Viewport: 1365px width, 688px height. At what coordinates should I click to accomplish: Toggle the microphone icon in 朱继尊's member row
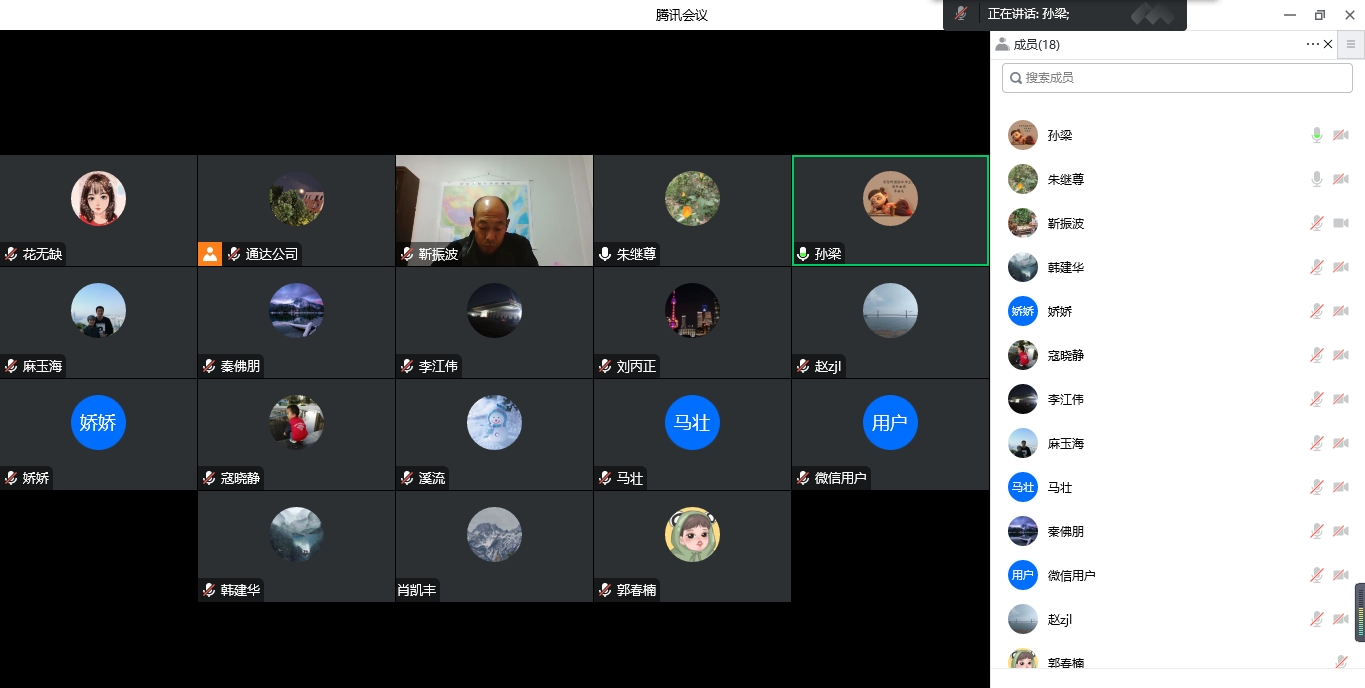pyautogui.click(x=1317, y=179)
